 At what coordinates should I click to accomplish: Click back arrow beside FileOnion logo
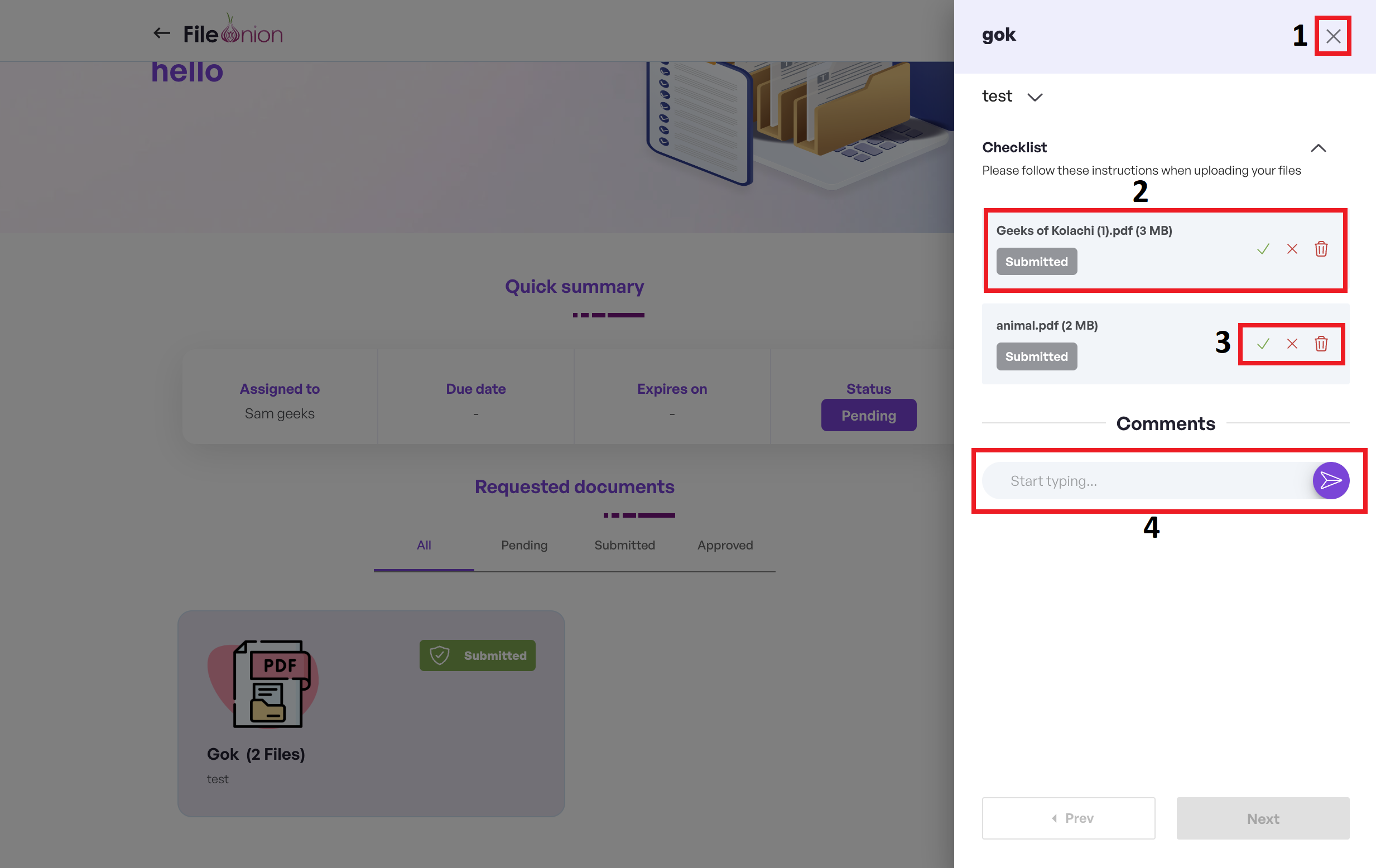tap(162, 33)
